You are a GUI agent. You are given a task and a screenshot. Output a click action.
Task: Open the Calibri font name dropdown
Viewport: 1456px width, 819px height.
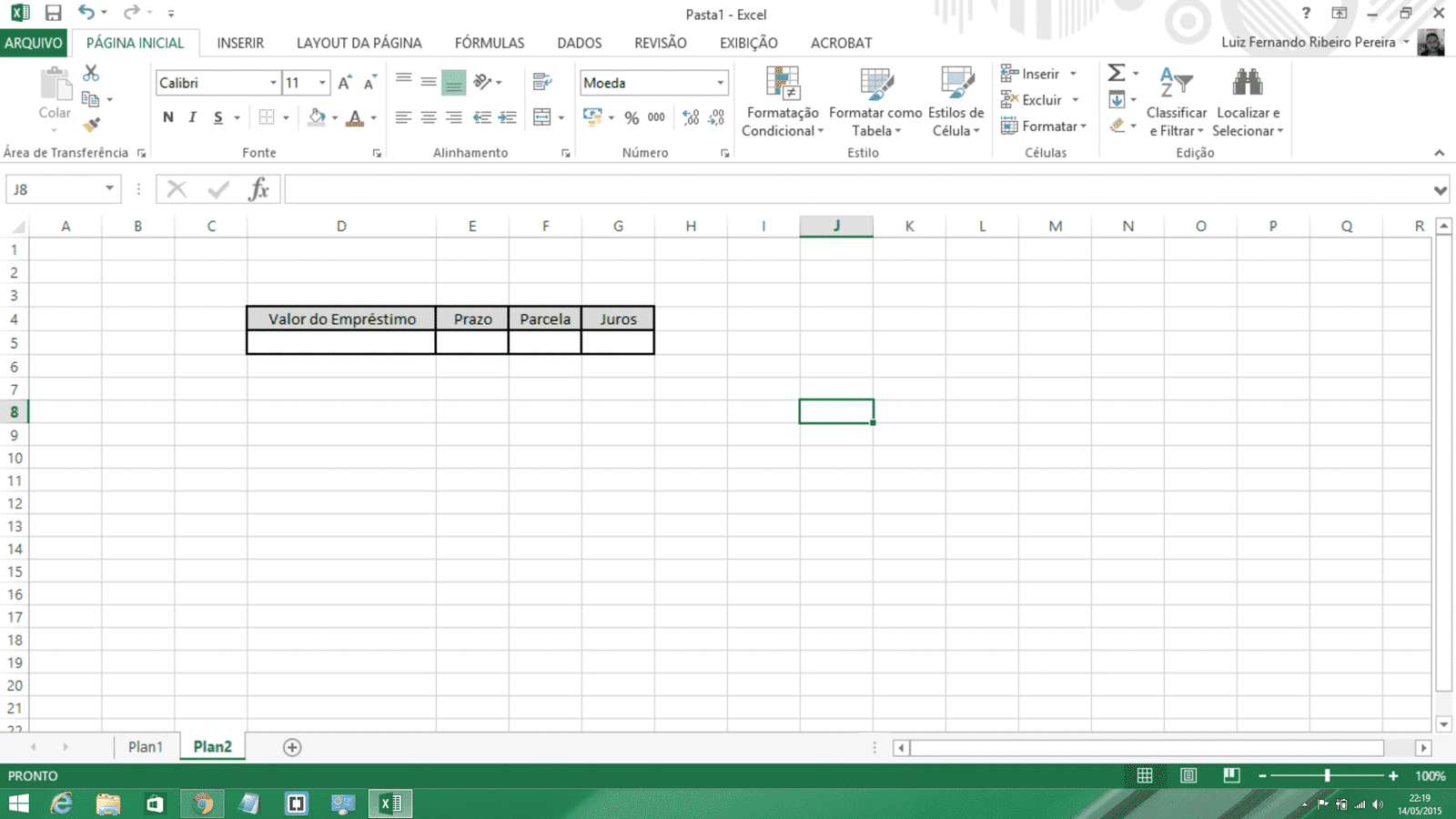[272, 83]
